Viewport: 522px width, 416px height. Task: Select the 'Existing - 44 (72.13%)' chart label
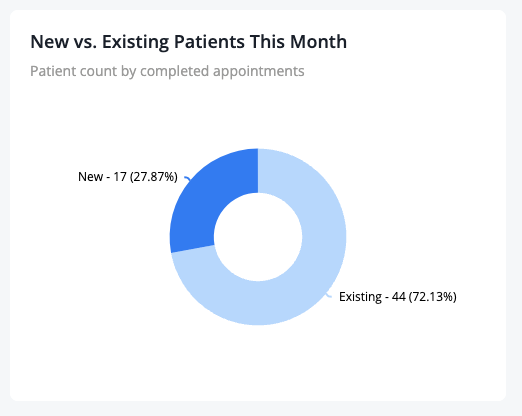click(398, 297)
